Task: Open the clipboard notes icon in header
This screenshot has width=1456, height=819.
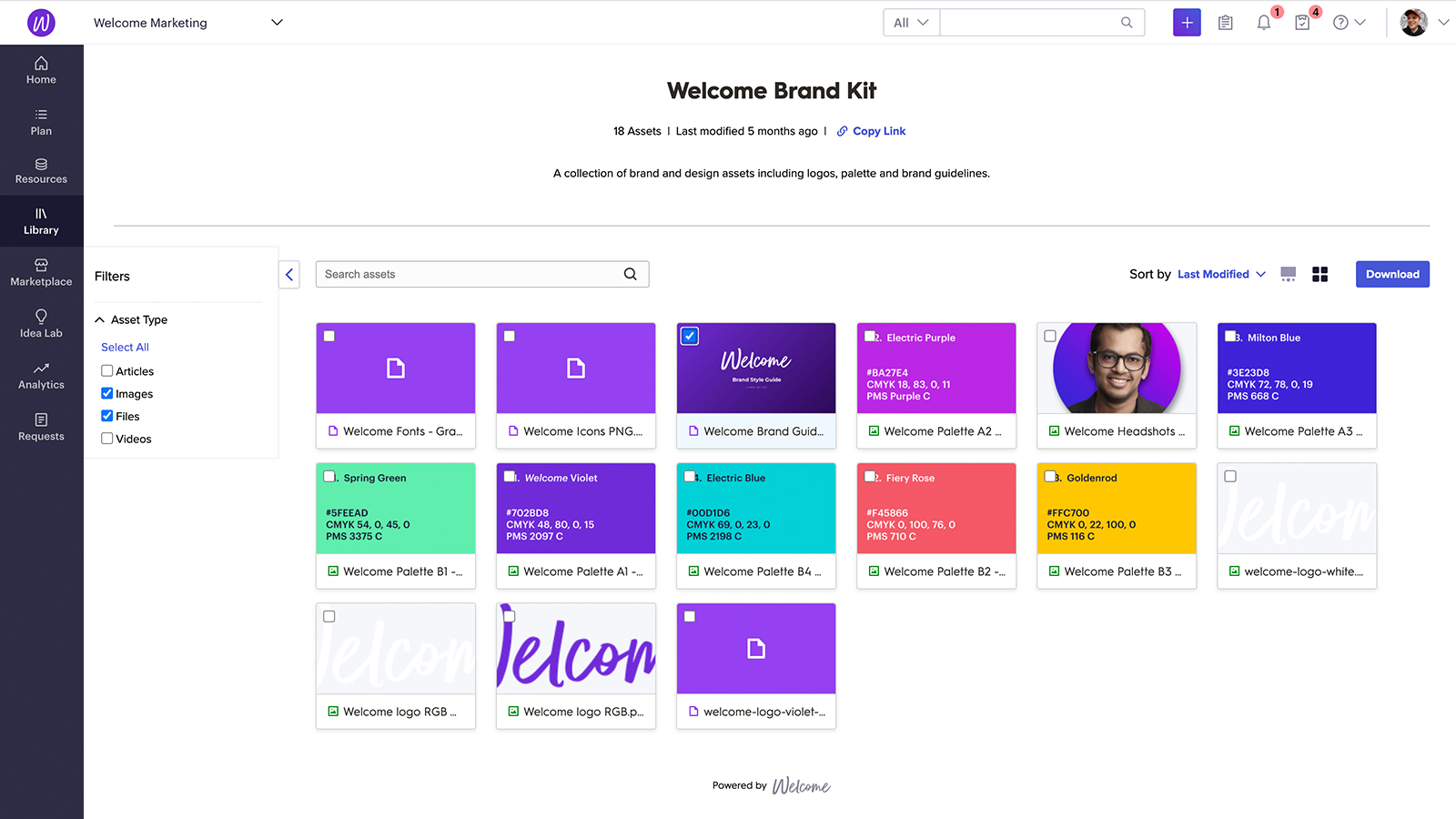Action: [x=1226, y=23]
